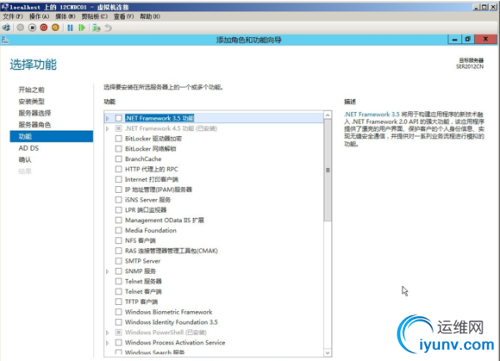Expand the .NET Framework 3.5 node
The image size is (500, 361).
tap(107, 118)
